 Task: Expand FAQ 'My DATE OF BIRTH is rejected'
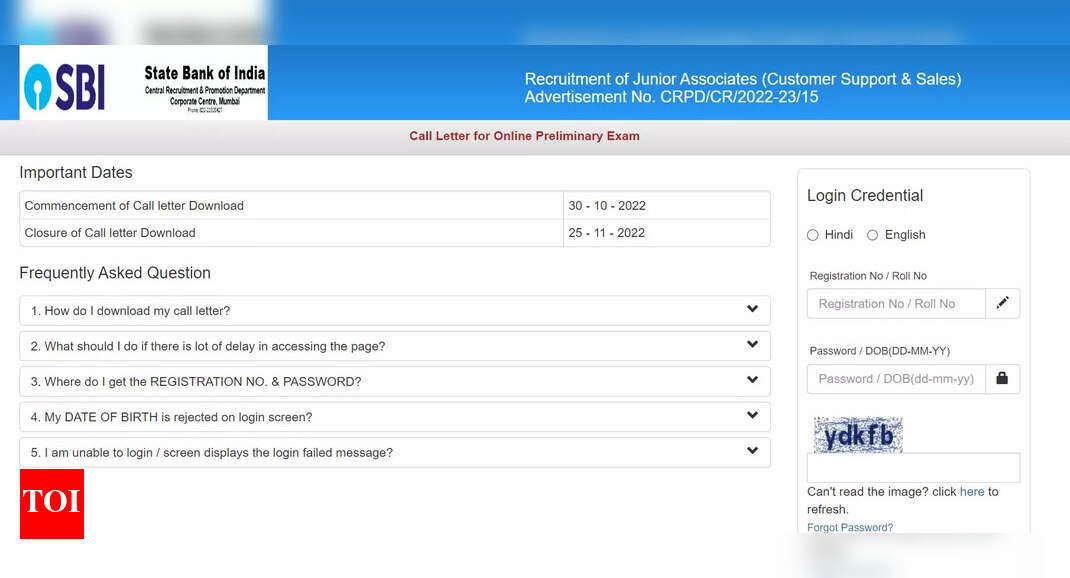pos(394,417)
